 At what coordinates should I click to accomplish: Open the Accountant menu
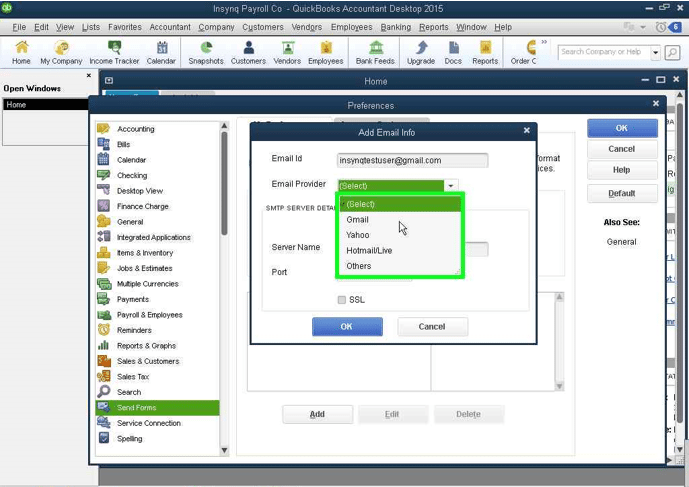tap(170, 27)
